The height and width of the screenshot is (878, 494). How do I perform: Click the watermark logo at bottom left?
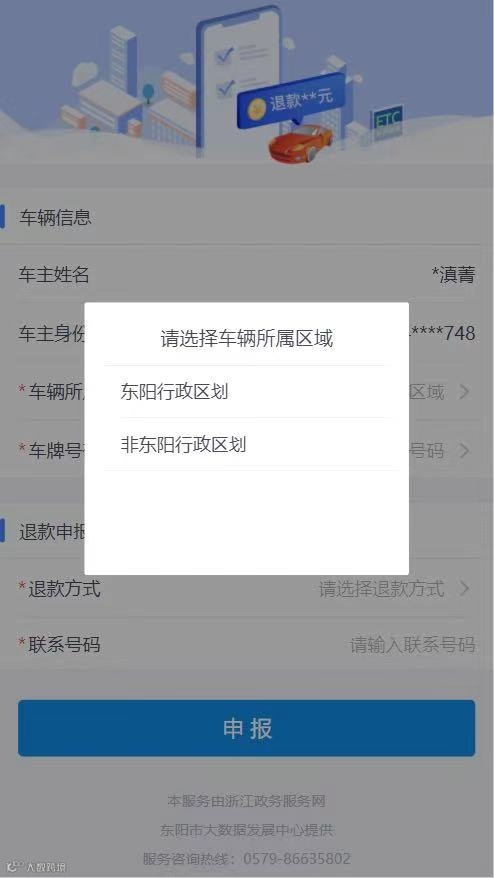(x=36, y=867)
